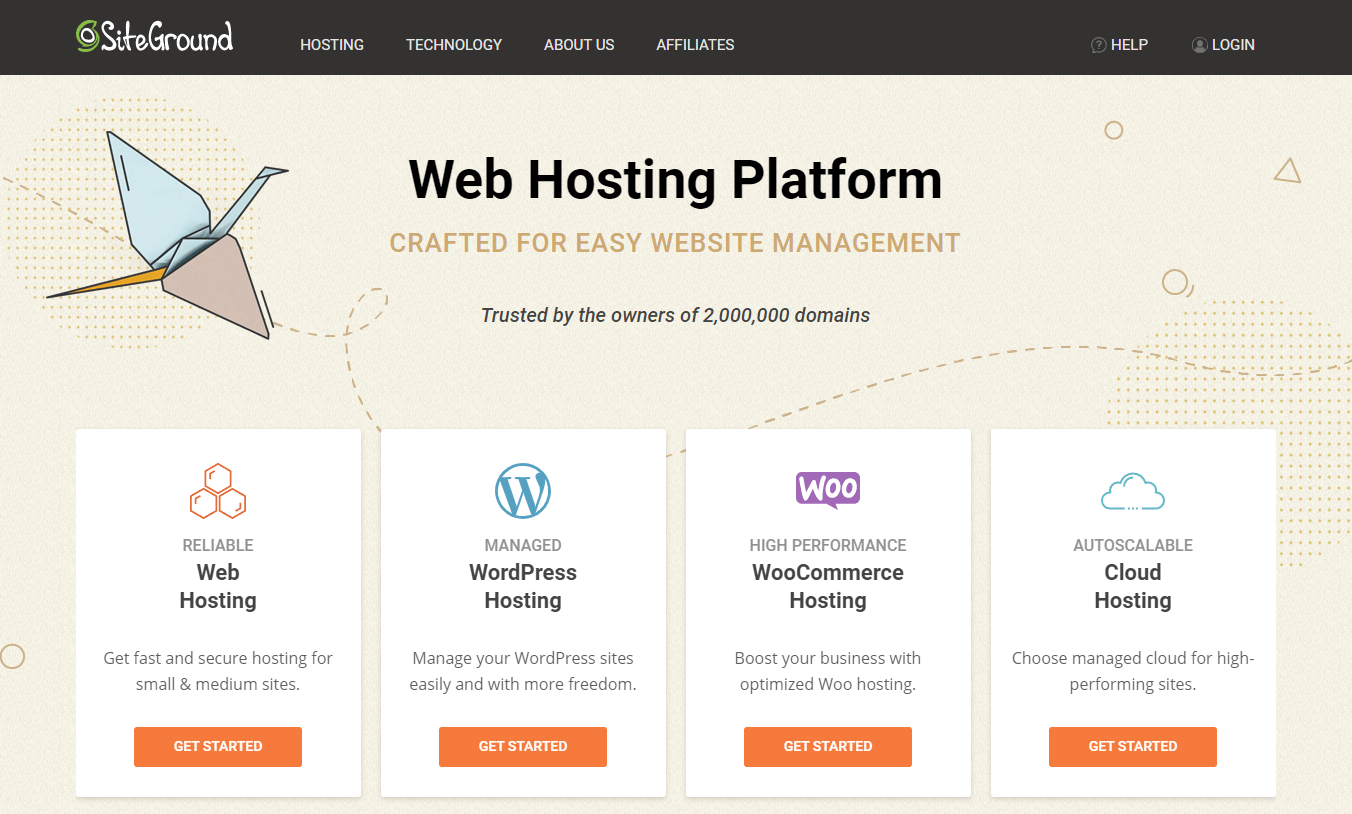This screenshot has width=1352, height=814.
Task: Get started with Cloud Hosting
Action: click(x=1133, y=747)
